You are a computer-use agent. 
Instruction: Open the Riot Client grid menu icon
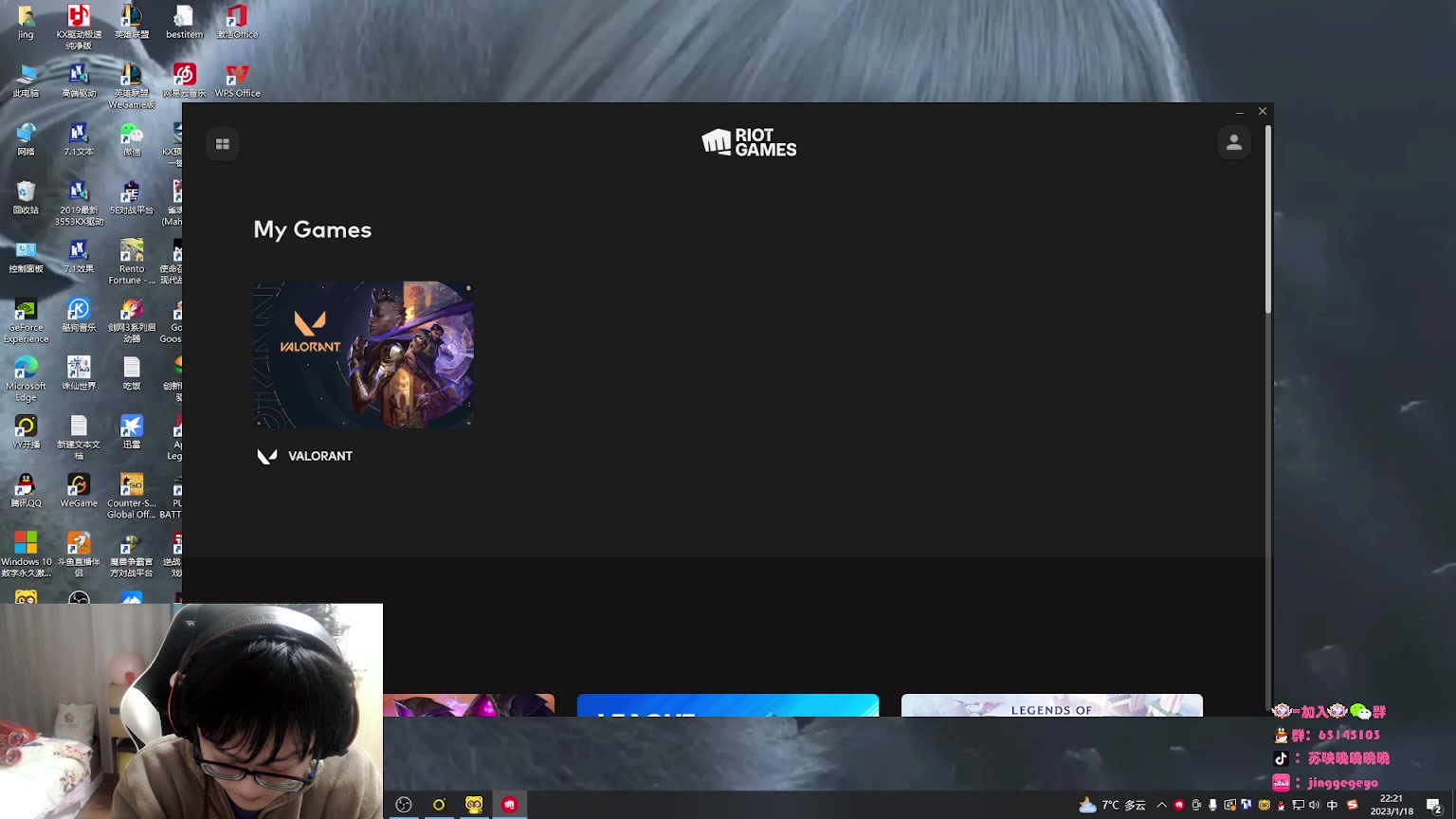click(x=223, y=144)
